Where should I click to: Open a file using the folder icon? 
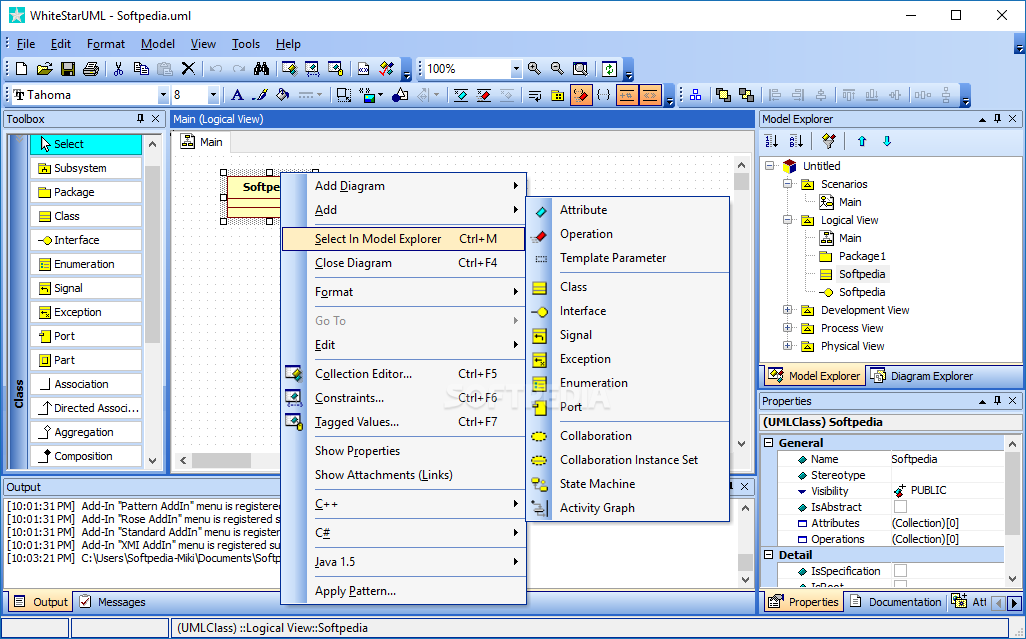tap(44, 69)
